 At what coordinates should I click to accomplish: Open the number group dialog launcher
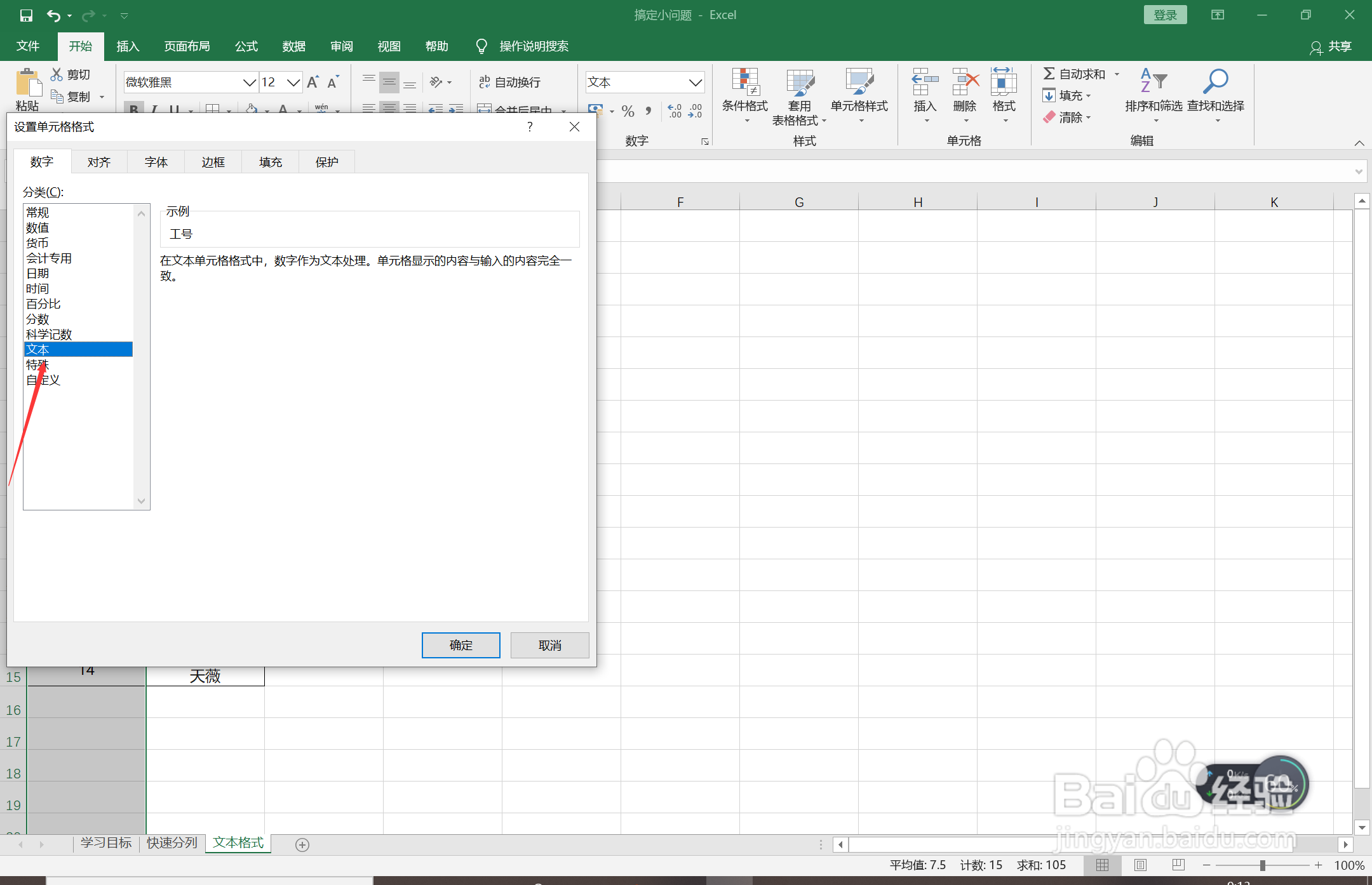(704, 142)
